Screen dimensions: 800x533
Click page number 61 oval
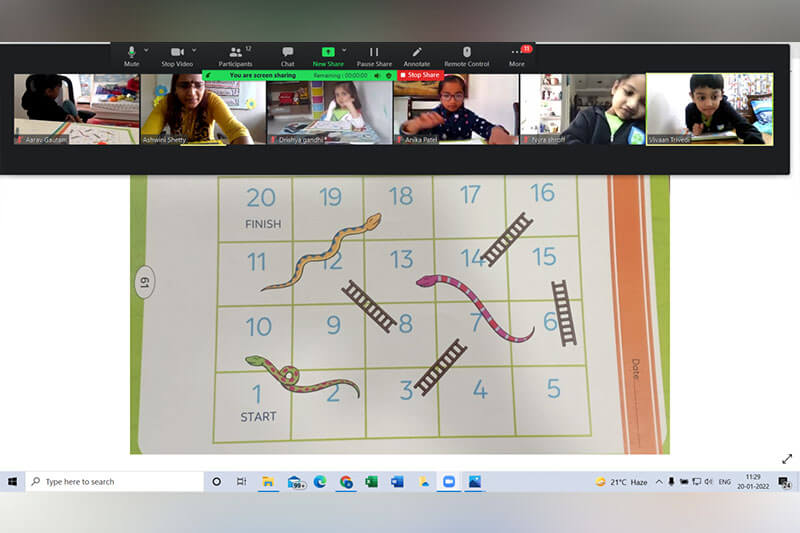click(145, 282)
